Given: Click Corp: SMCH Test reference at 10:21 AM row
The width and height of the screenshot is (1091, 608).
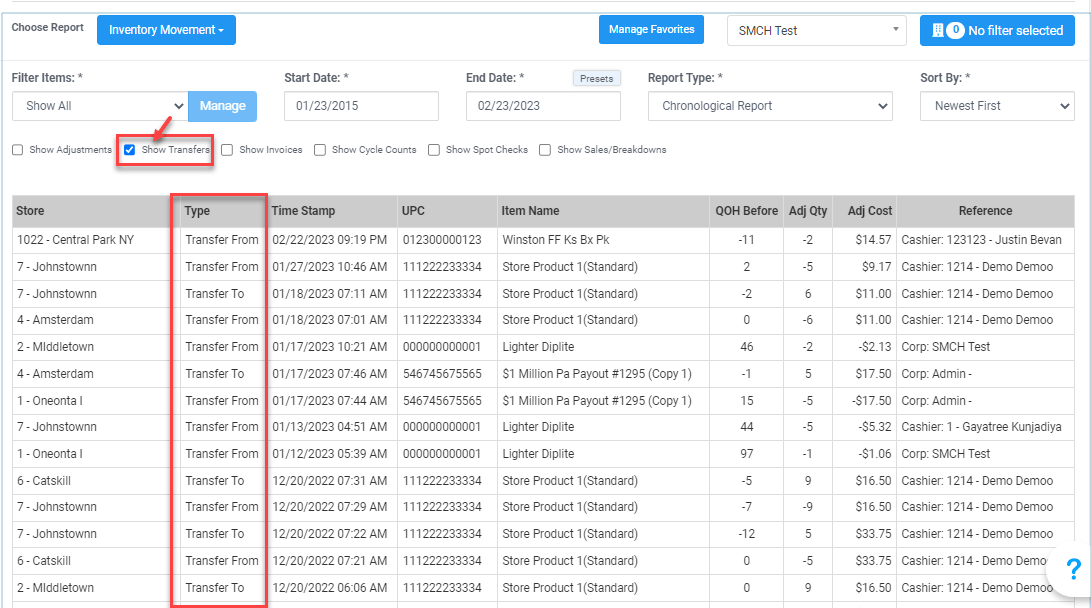Looking at the screenshot, I should coord(946,347).
